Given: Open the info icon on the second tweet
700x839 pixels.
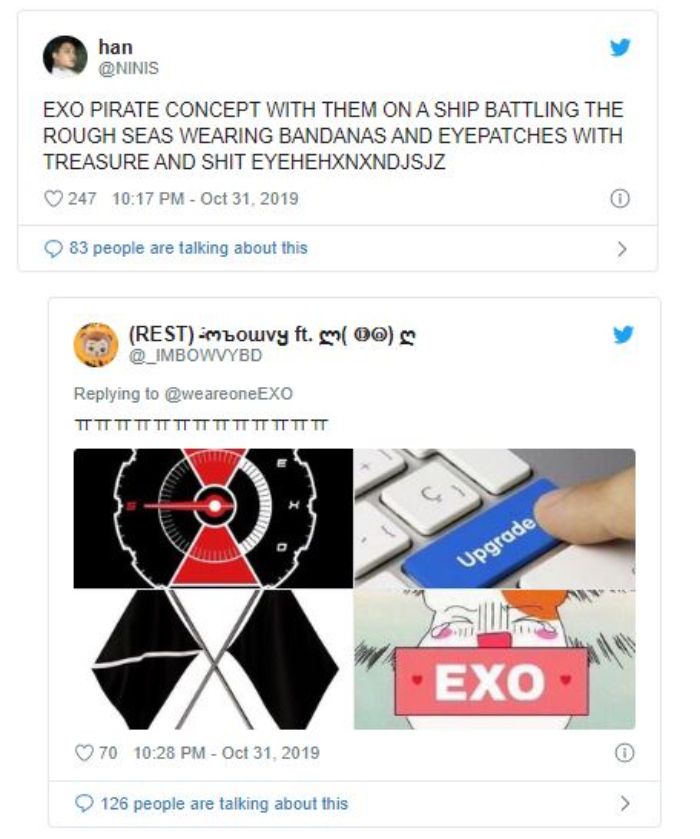Looking at the screenshot, I should tap(624, 753).
